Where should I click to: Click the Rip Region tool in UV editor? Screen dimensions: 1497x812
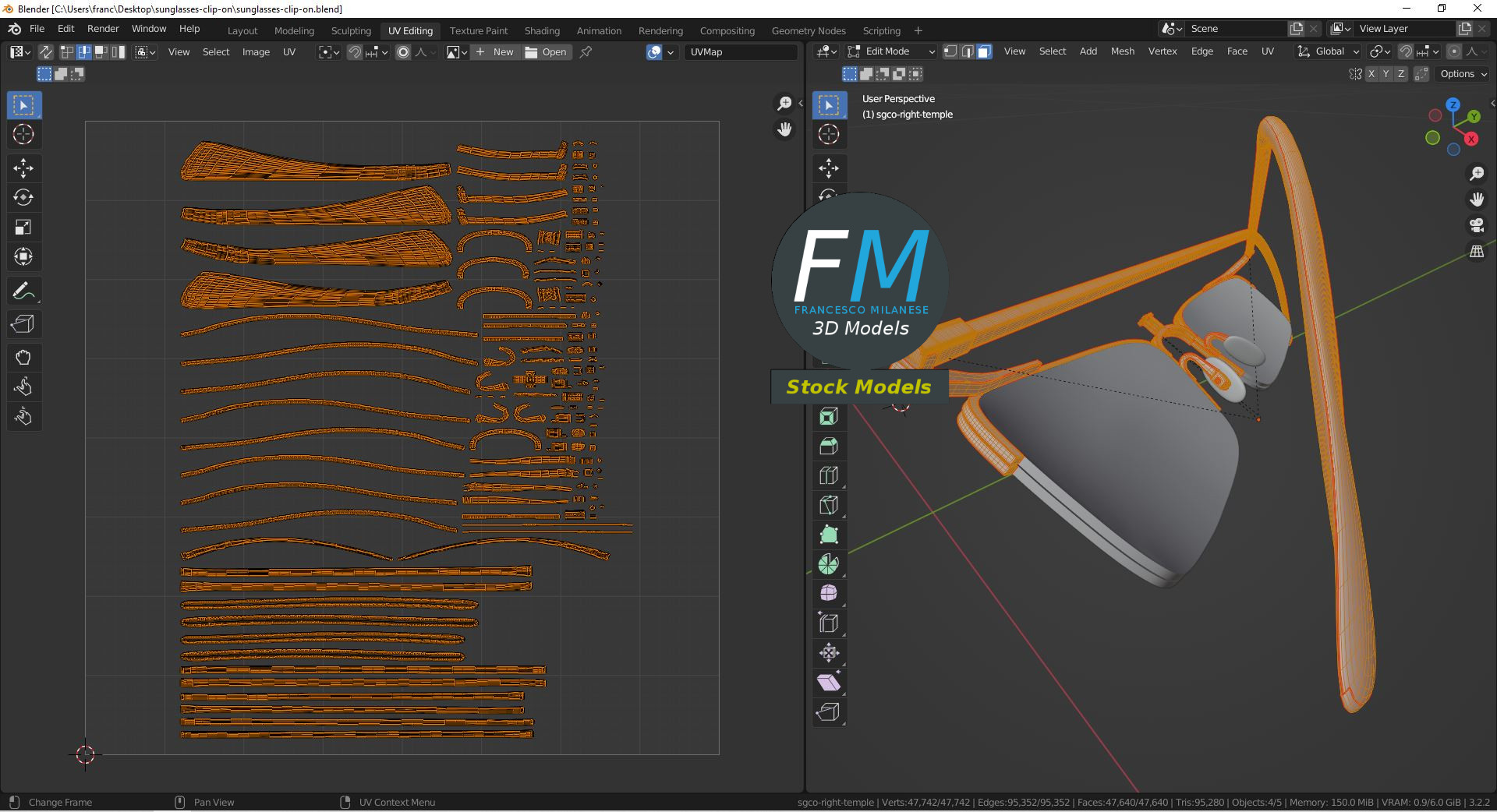pyautogui.click(x=23, y=324)
